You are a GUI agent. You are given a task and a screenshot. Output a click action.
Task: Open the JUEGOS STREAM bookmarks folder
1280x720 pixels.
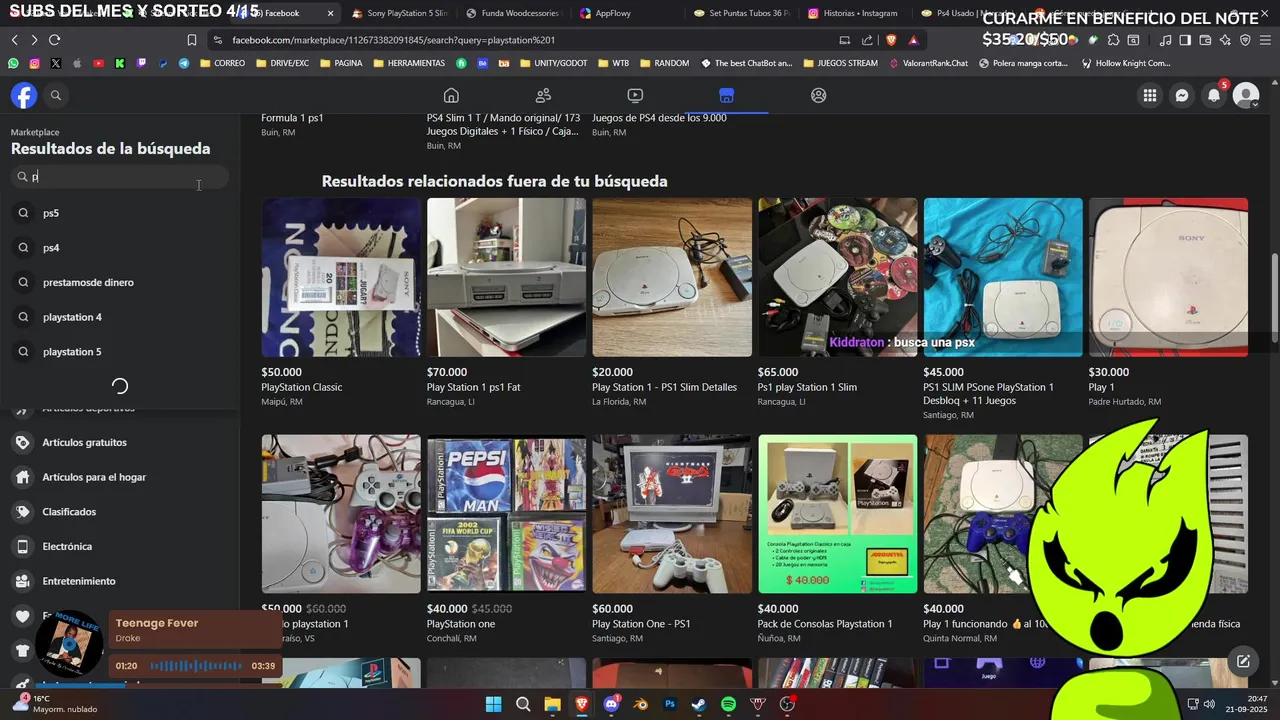[839, 63]
